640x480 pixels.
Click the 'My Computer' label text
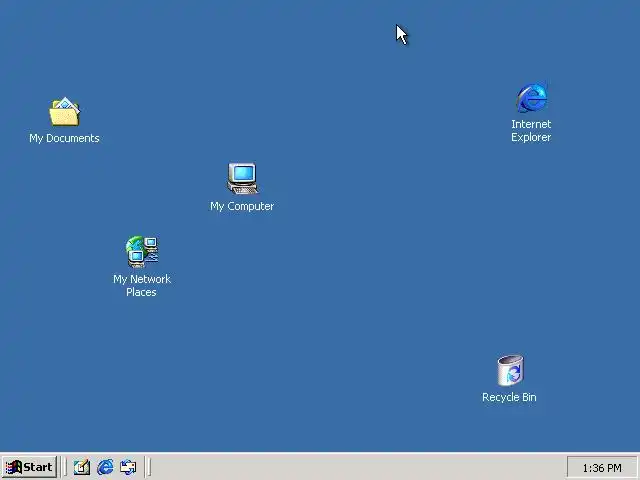point(242,206)
